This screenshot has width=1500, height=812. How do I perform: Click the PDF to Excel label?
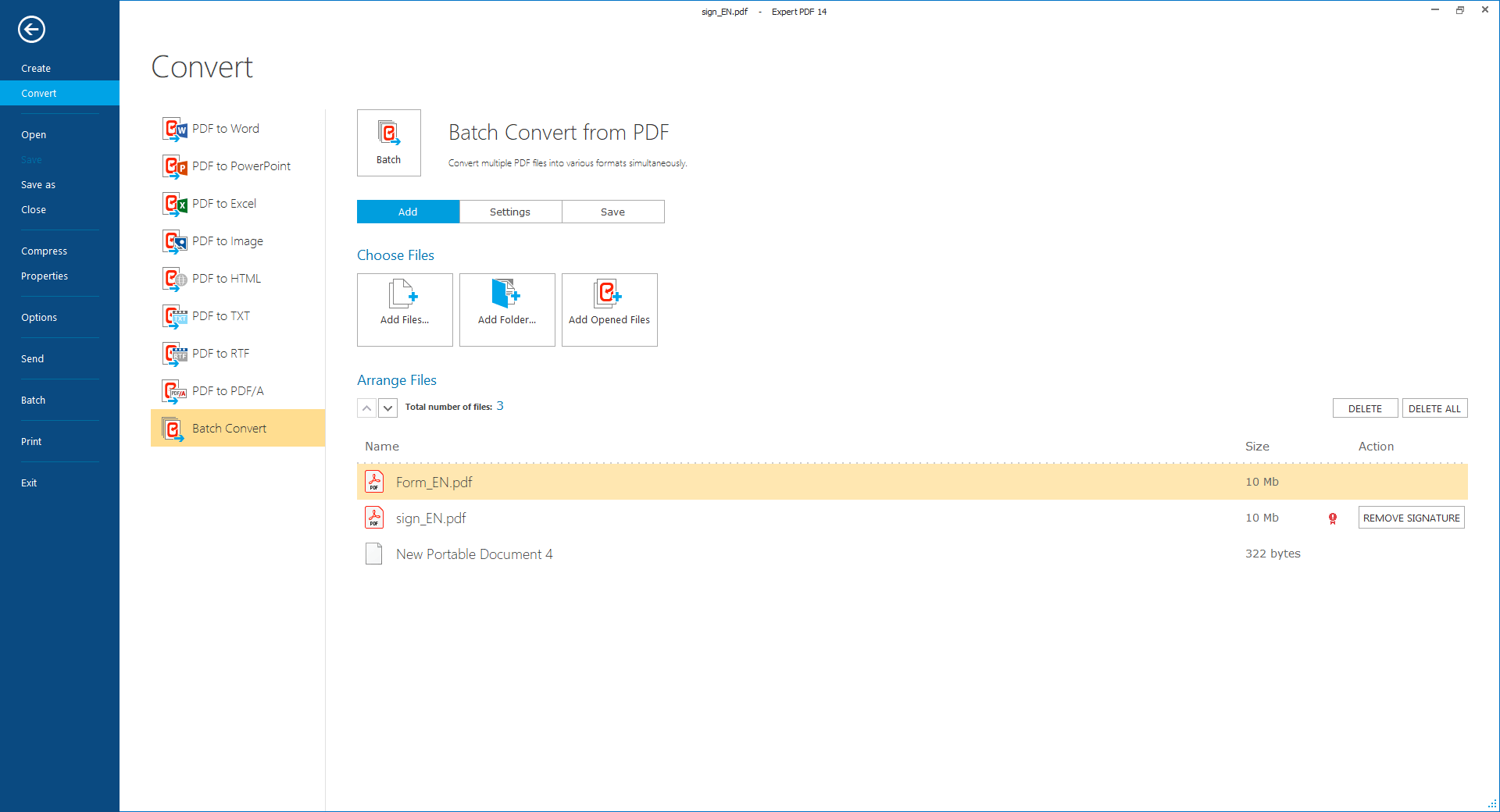[224, 204]
